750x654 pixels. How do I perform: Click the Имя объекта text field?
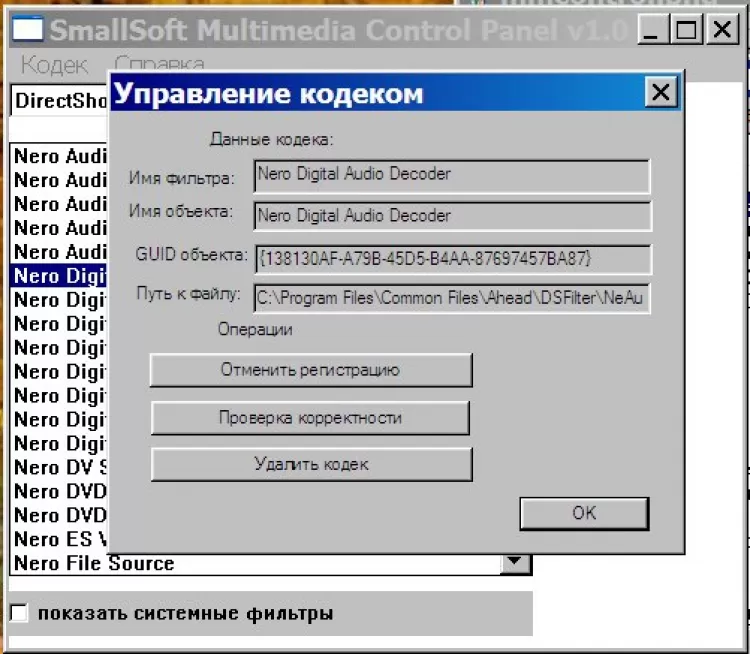pos(452,216)
